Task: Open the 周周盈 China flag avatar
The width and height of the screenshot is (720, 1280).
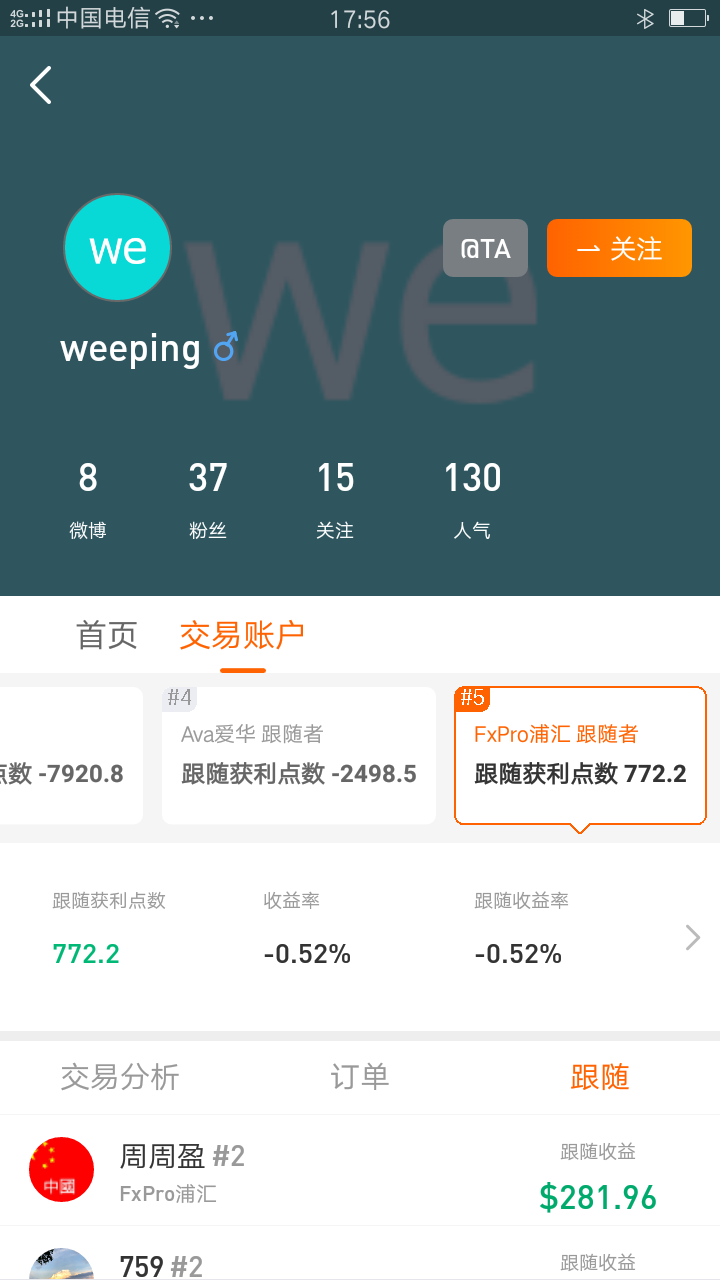Action: click(x=61, y=1169)
